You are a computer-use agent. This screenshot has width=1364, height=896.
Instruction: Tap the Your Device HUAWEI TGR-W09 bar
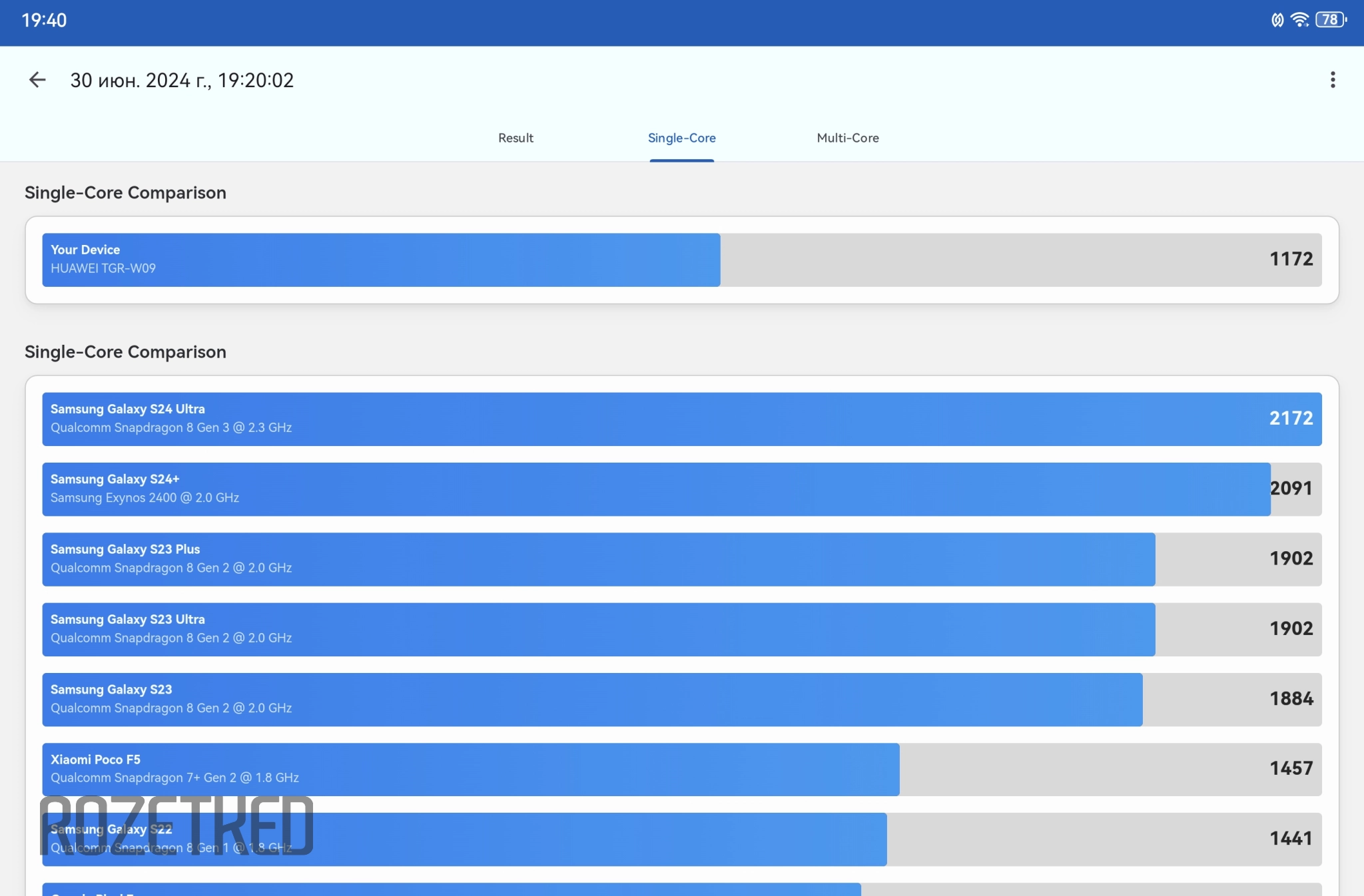pyautogui.click(x=381, y=260)
